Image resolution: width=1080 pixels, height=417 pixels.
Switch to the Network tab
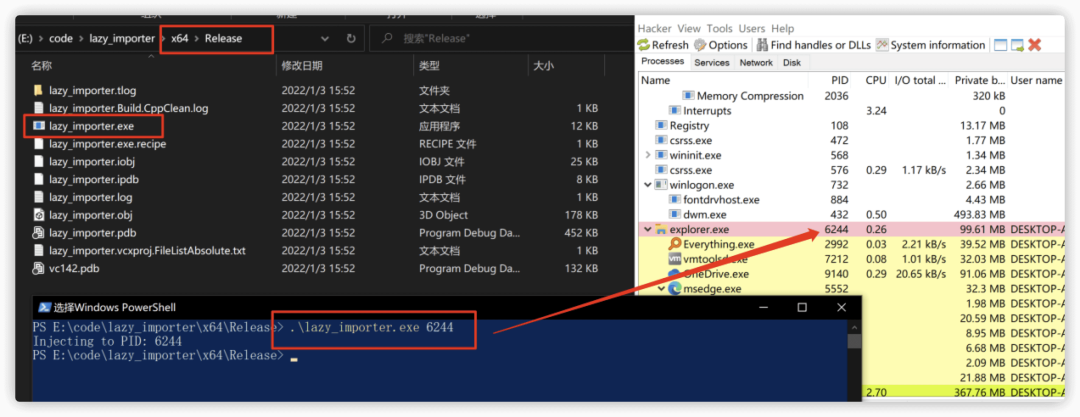(x=756, y=63)
